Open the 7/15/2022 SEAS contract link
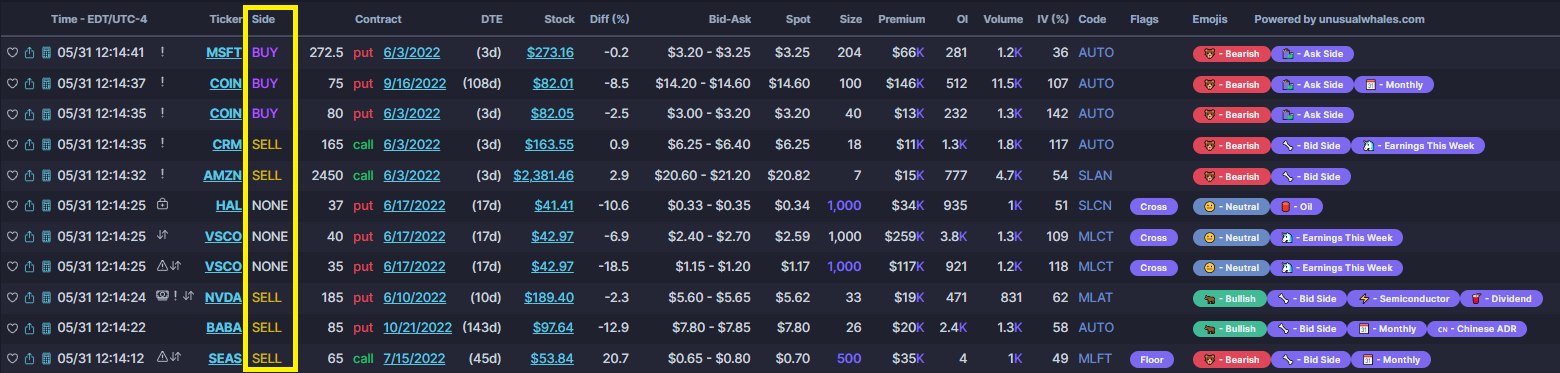 coord(414,359)
